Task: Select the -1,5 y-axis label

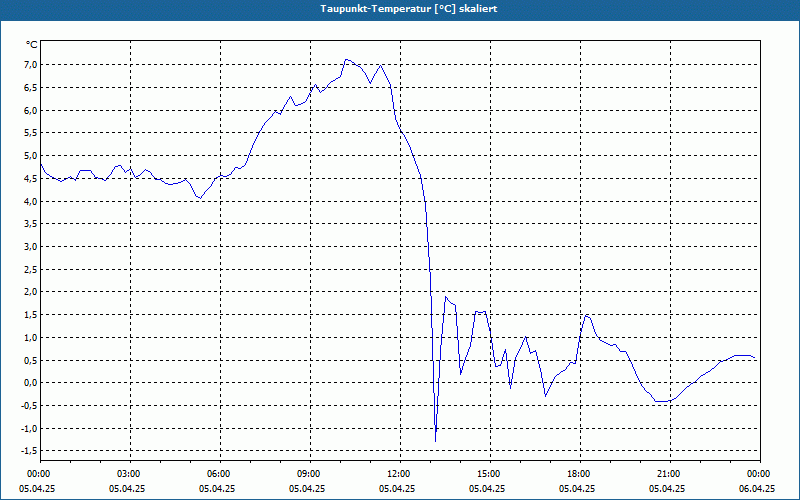Action: click(29, 452)
